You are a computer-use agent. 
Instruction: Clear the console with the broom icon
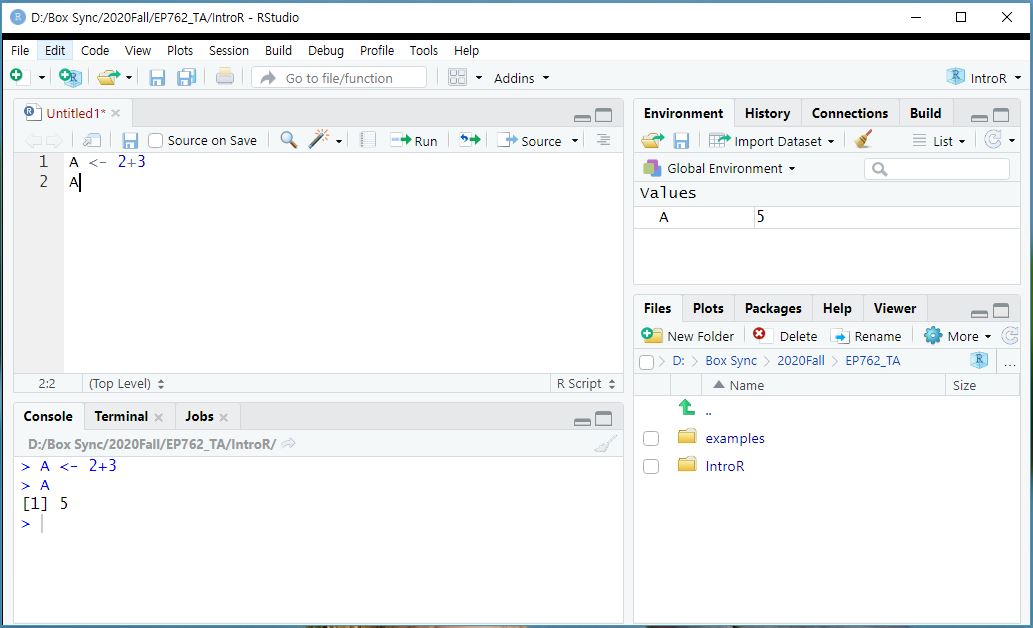pos(605,445)
